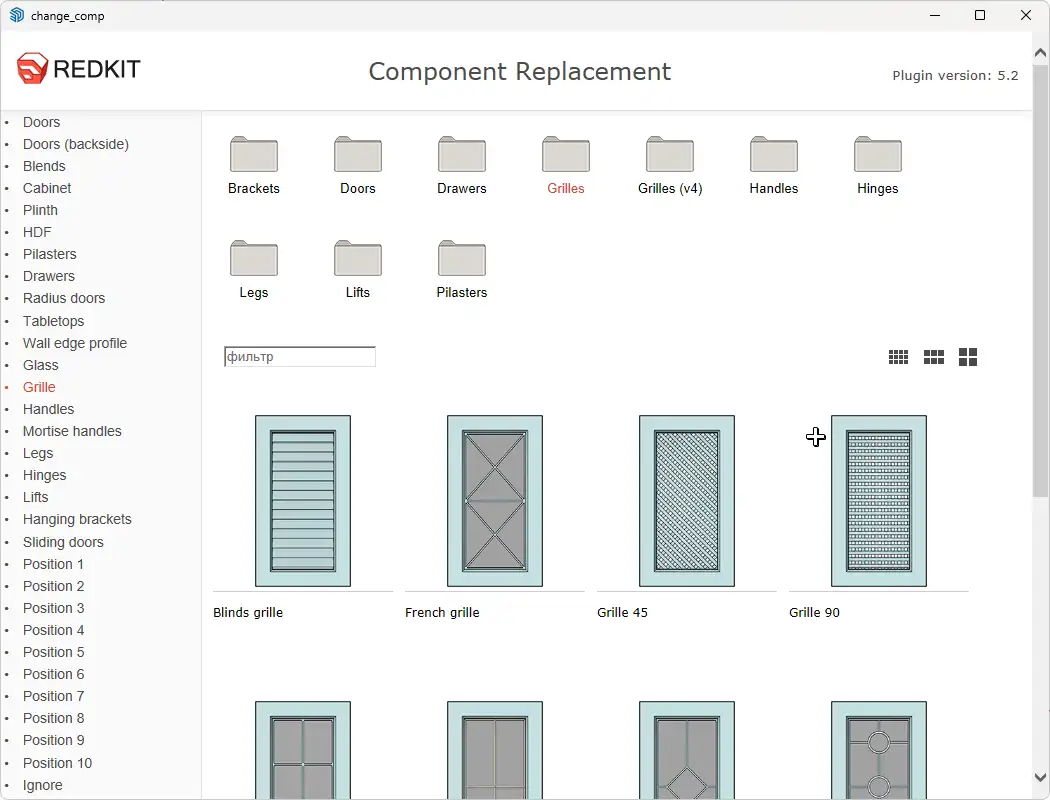The width and height of the screenshot is (1050, 800).
Task: Open the Hinges folder icon
Action: click(x=877, y=157)
